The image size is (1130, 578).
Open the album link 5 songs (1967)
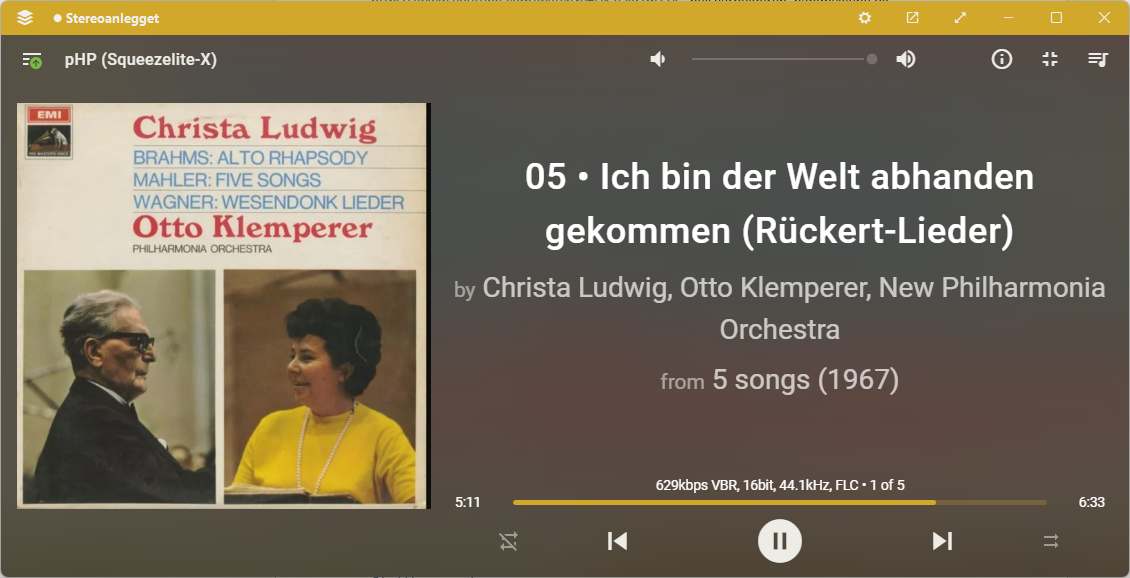[x=806, y=379]
